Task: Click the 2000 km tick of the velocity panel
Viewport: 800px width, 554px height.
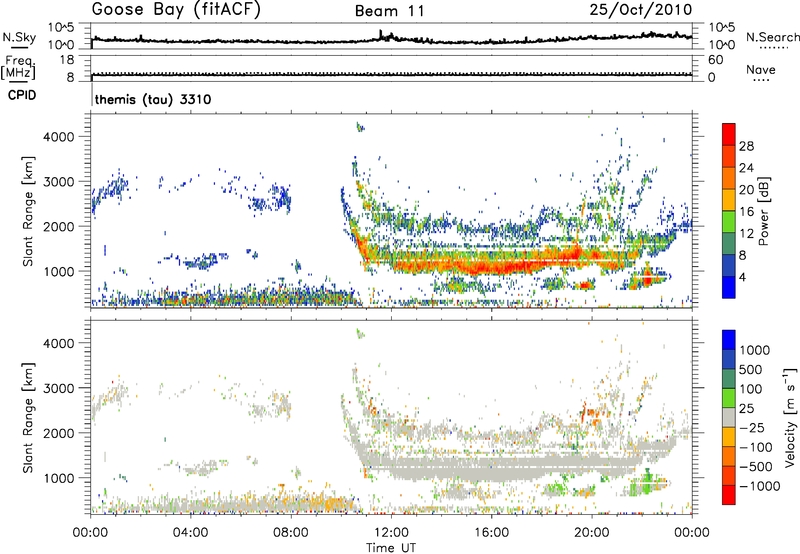Action: tap(58, 433)
